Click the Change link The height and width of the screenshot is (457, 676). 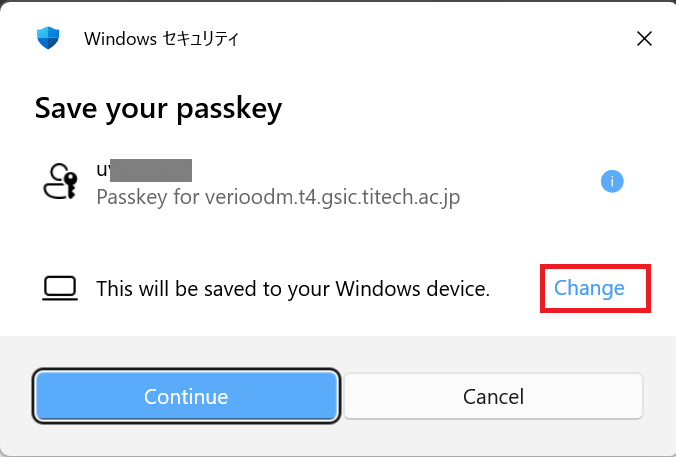pyautogui.click(x=589, y=288)
